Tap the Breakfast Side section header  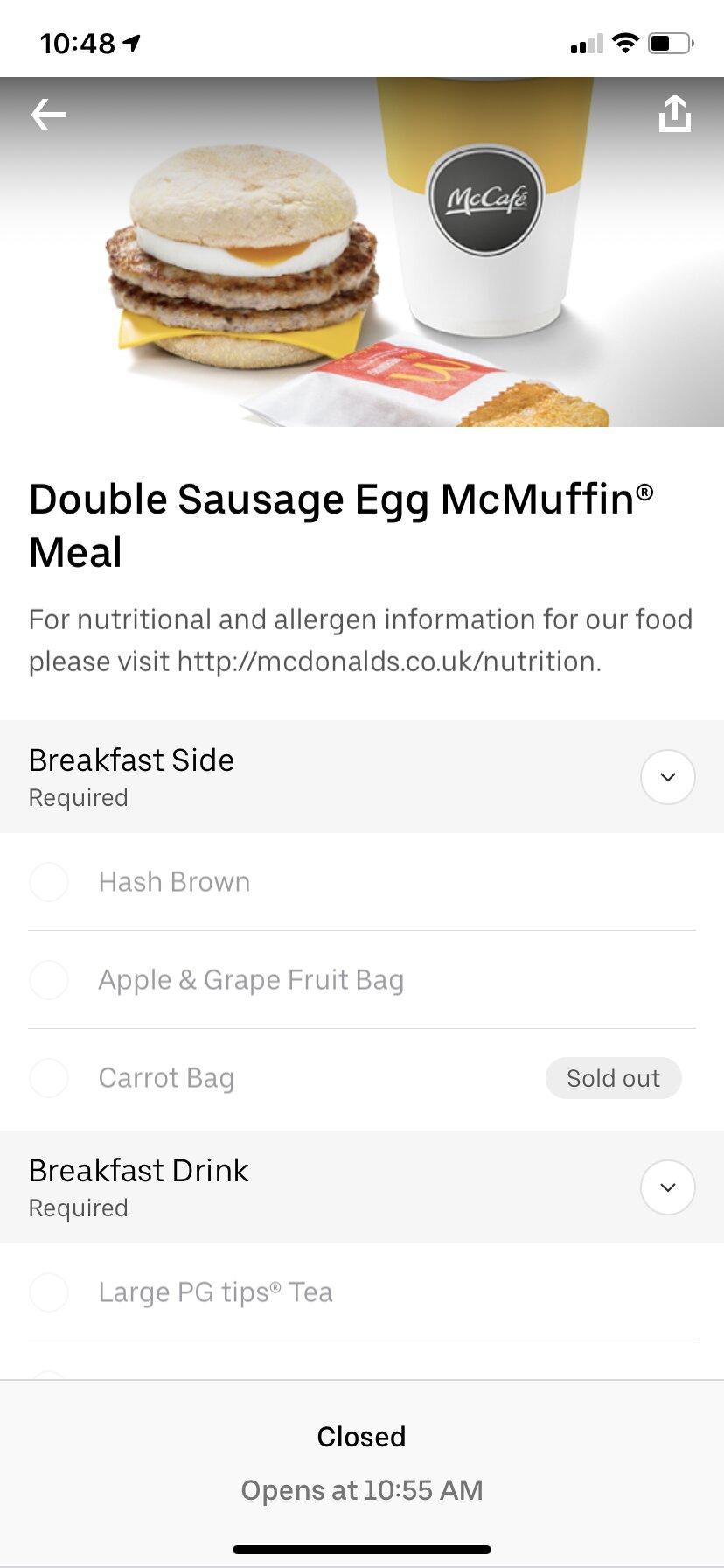click(131, 761)
